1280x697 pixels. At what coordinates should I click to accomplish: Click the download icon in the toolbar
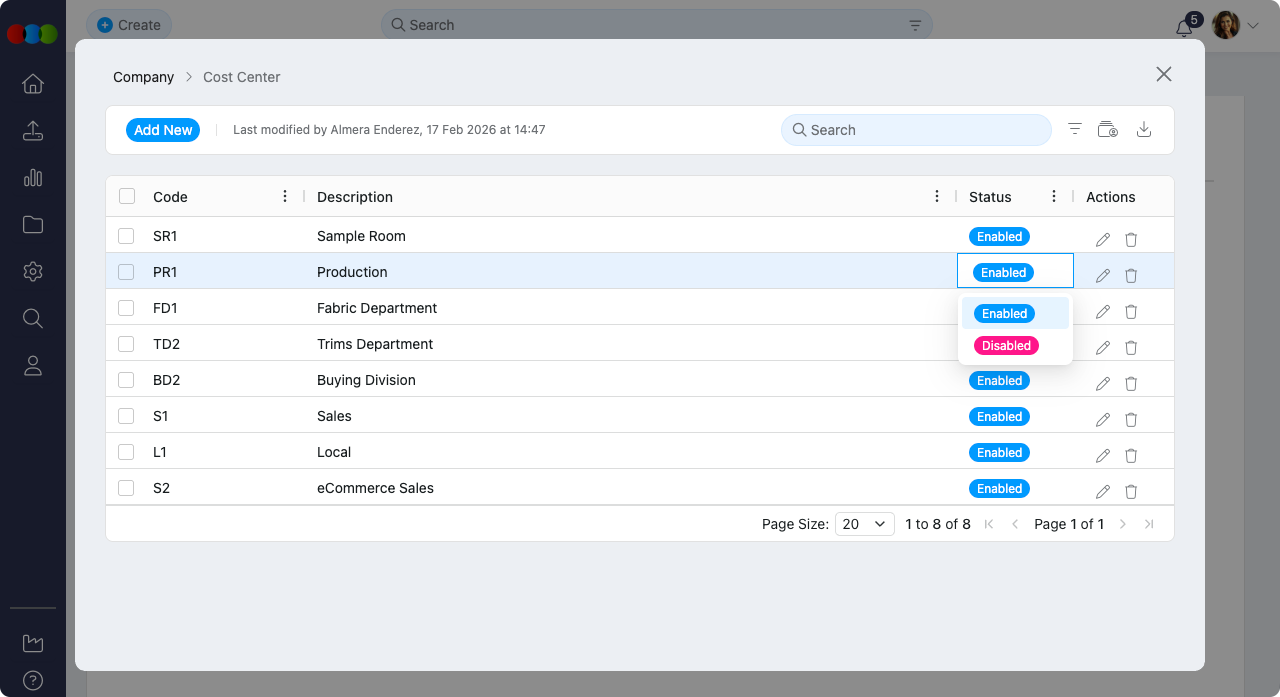1145,130
